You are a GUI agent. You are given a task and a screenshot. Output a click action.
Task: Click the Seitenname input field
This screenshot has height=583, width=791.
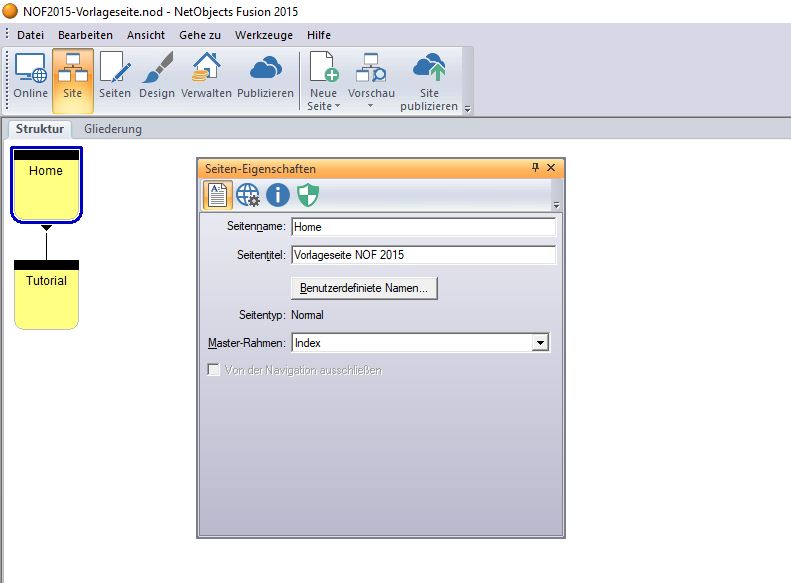click(424, 227)
